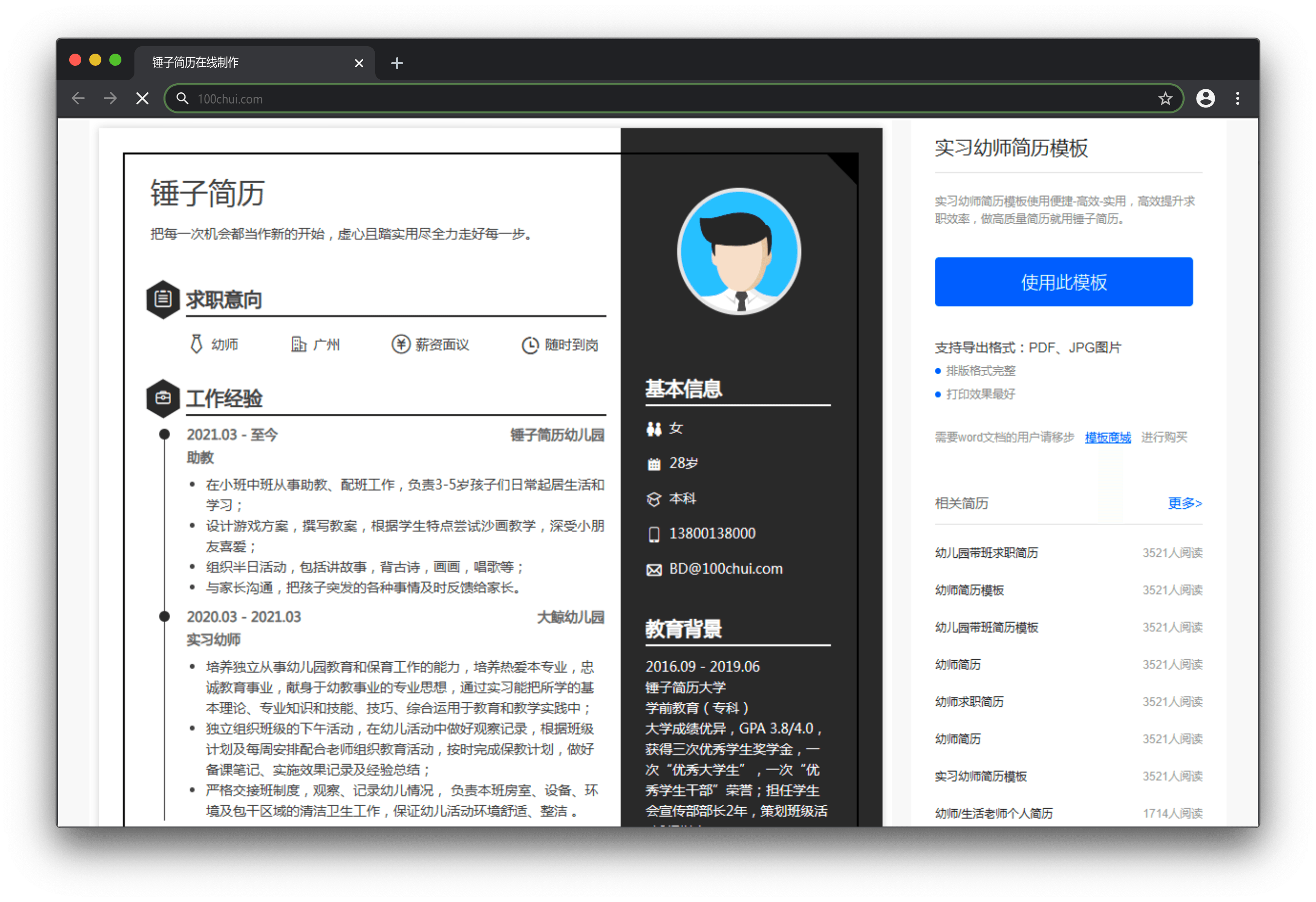Open the 模板商城 link
Screen dimensions: 1316x902
coord(1107,437)
